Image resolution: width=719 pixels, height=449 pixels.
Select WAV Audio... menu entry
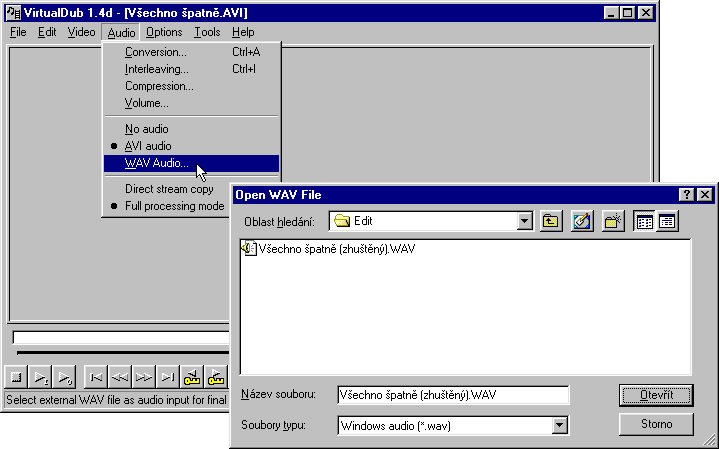point(191,163)
